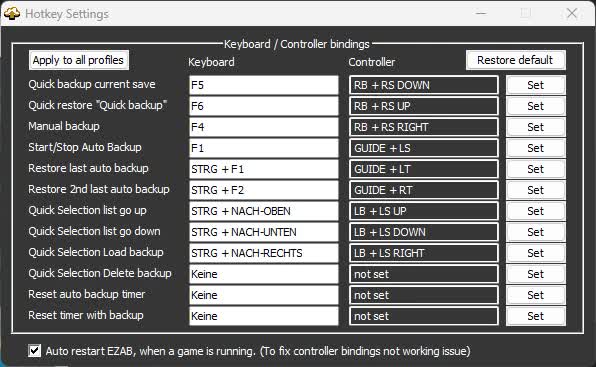Click Set for Reset timer with backup
Viewport: 596px width, 367px height.
(x=536, y=316)
